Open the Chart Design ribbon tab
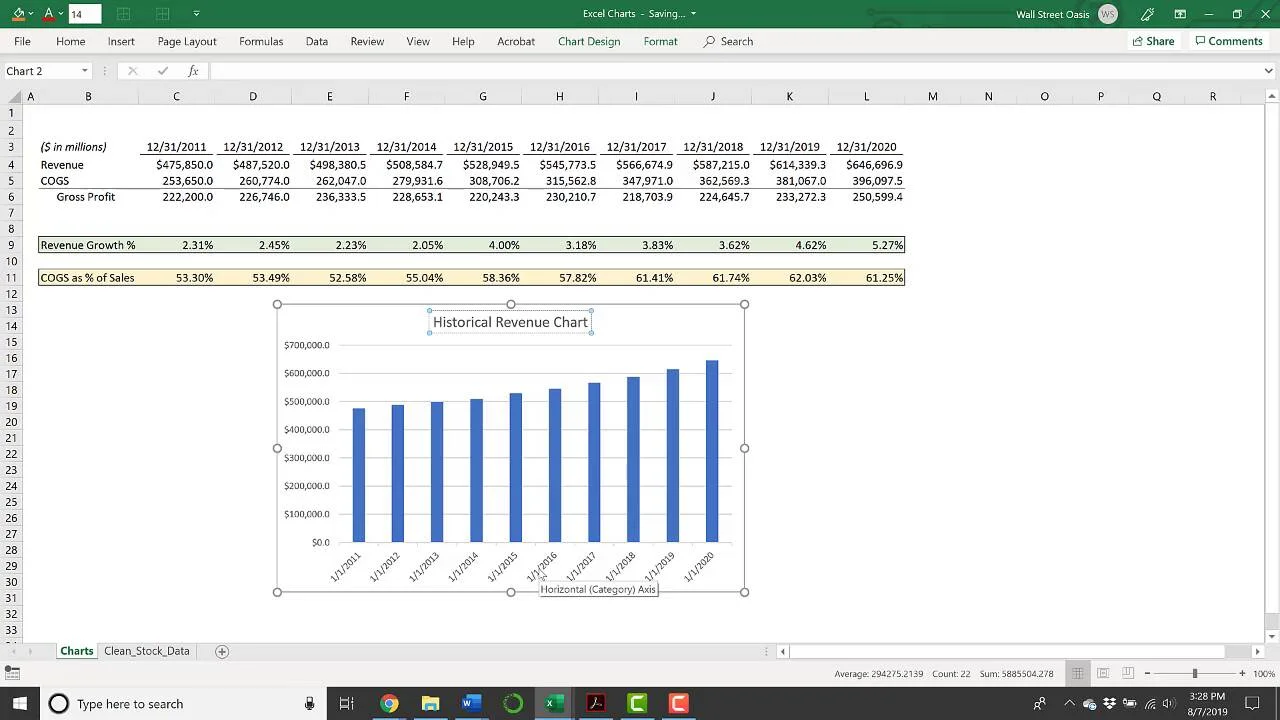Image resolution: width=1280 pixels, height=720 pixels. point(588,41)
